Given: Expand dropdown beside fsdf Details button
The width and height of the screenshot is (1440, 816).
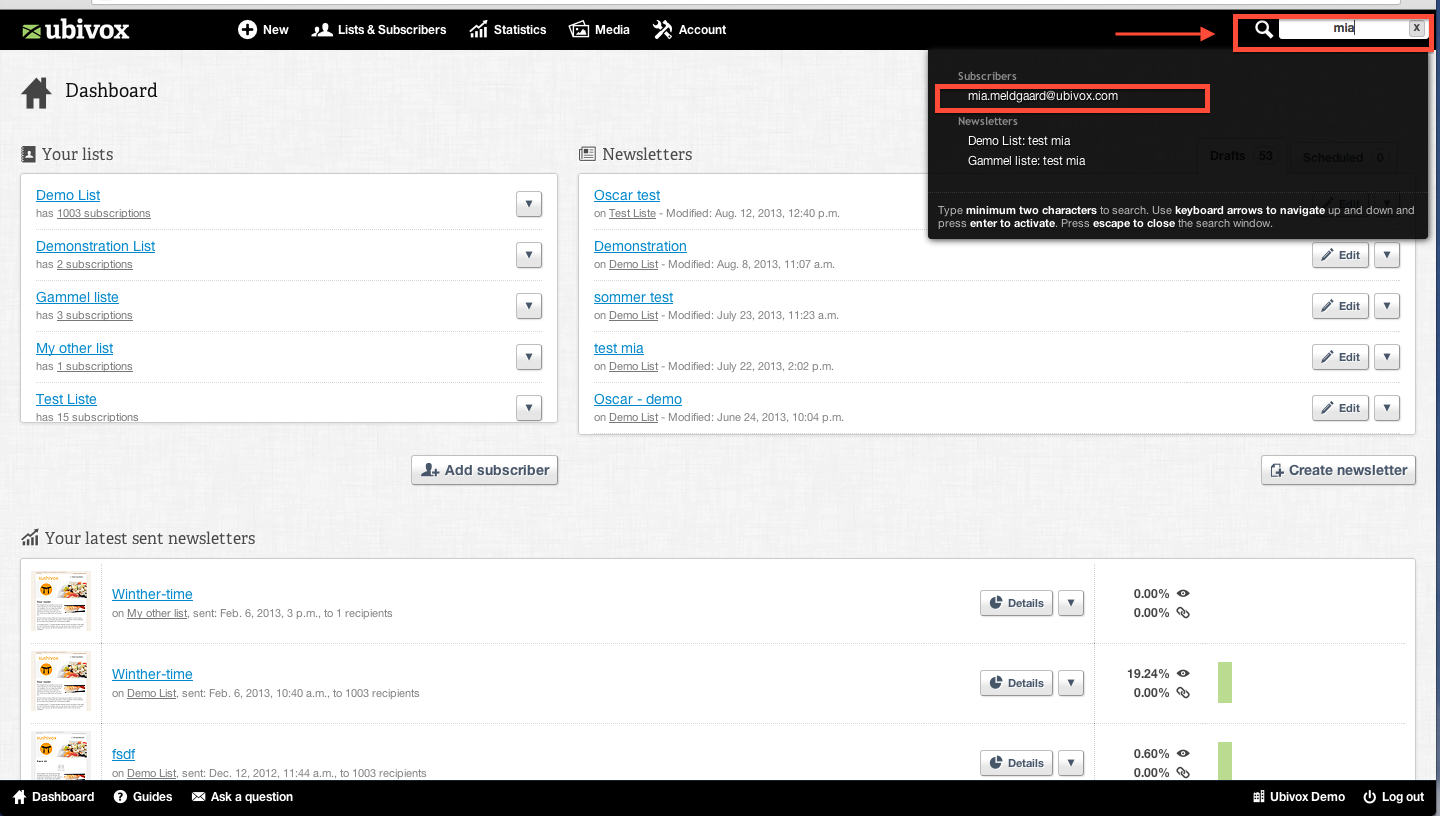Looking at the screenshot, I should 1071,763.
